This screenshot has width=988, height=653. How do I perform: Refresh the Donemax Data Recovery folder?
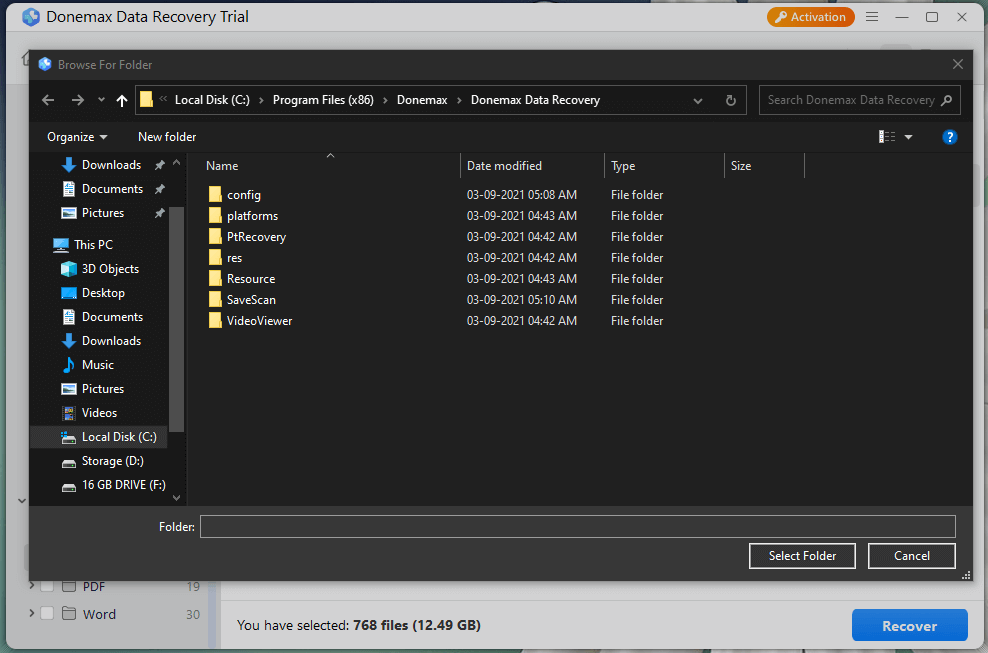730,100
